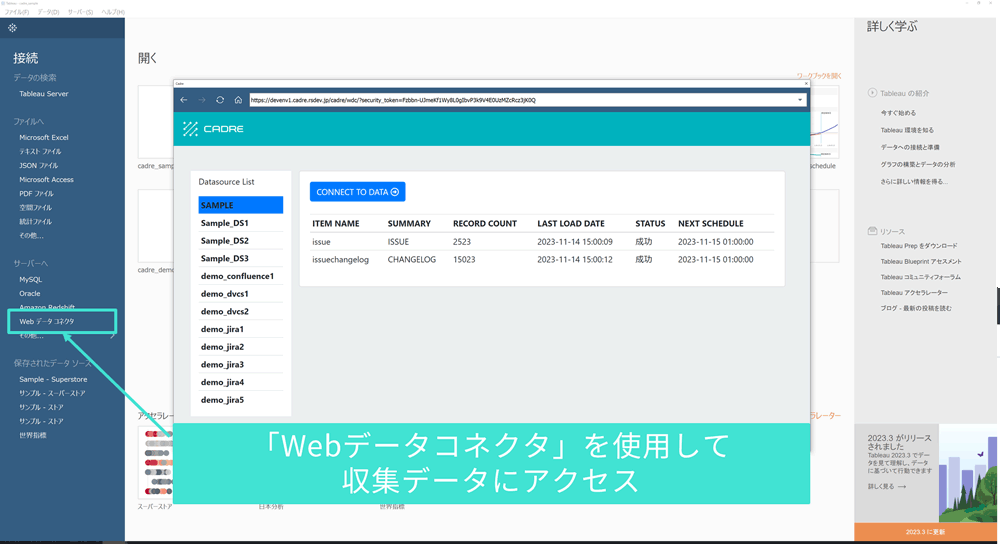This screenshot has height=544, width=1000.
Task: Go back in the Cadre browser window
Action: pos(184,100)
